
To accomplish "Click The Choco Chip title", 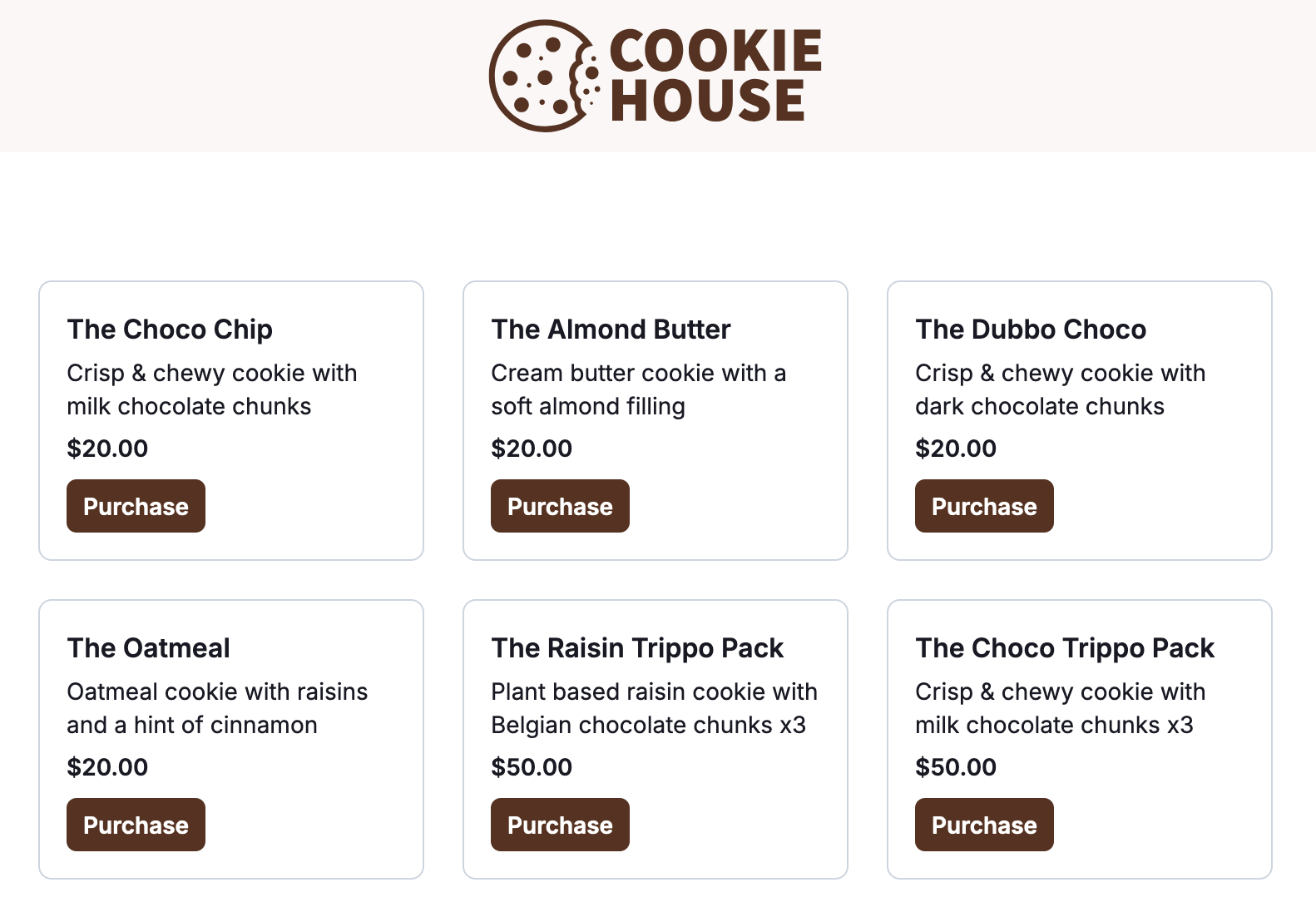I will coord(170,330).
